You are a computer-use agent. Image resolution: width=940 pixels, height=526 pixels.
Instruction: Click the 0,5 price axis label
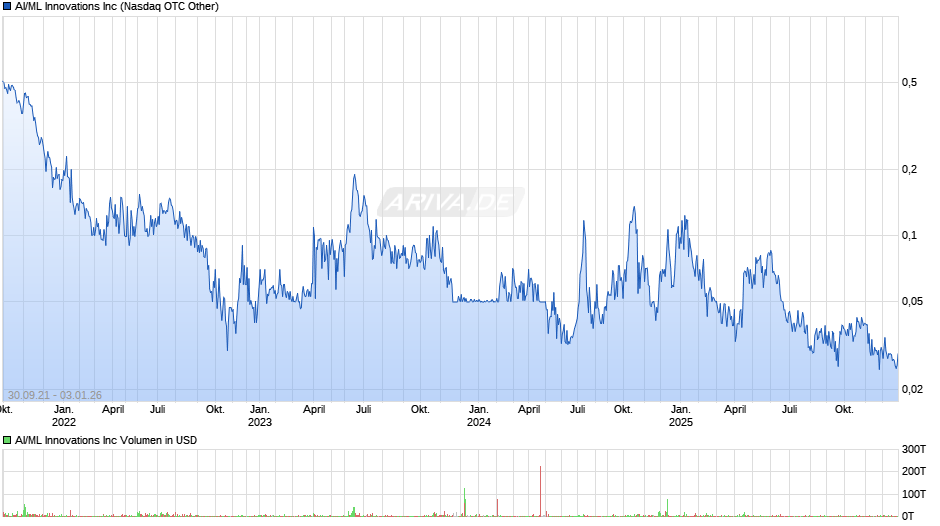click(x=909, y=83)
